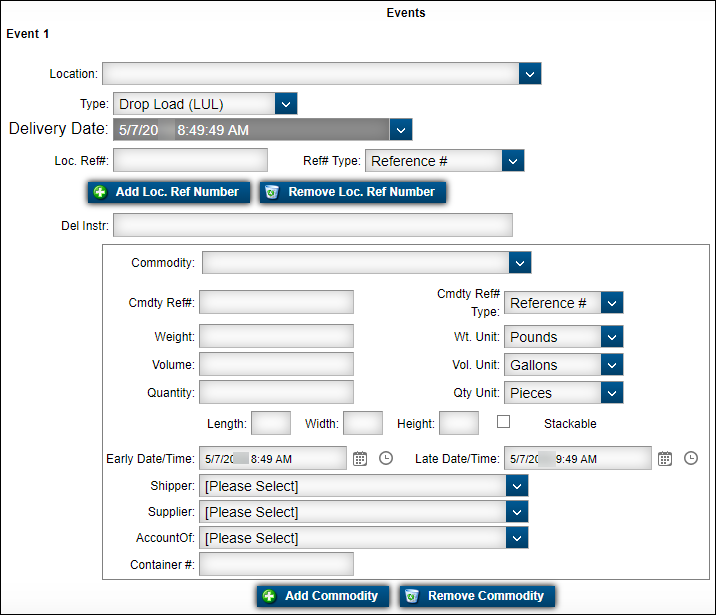Click the green plus icon on Add Commodity
Screen dimensions: 716x615
pyautogui.click(x=269, y=596)
